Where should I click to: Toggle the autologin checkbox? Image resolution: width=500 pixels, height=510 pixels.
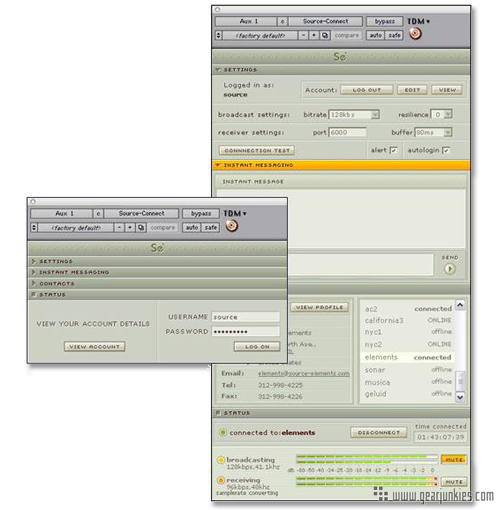(x=446, y=150)
